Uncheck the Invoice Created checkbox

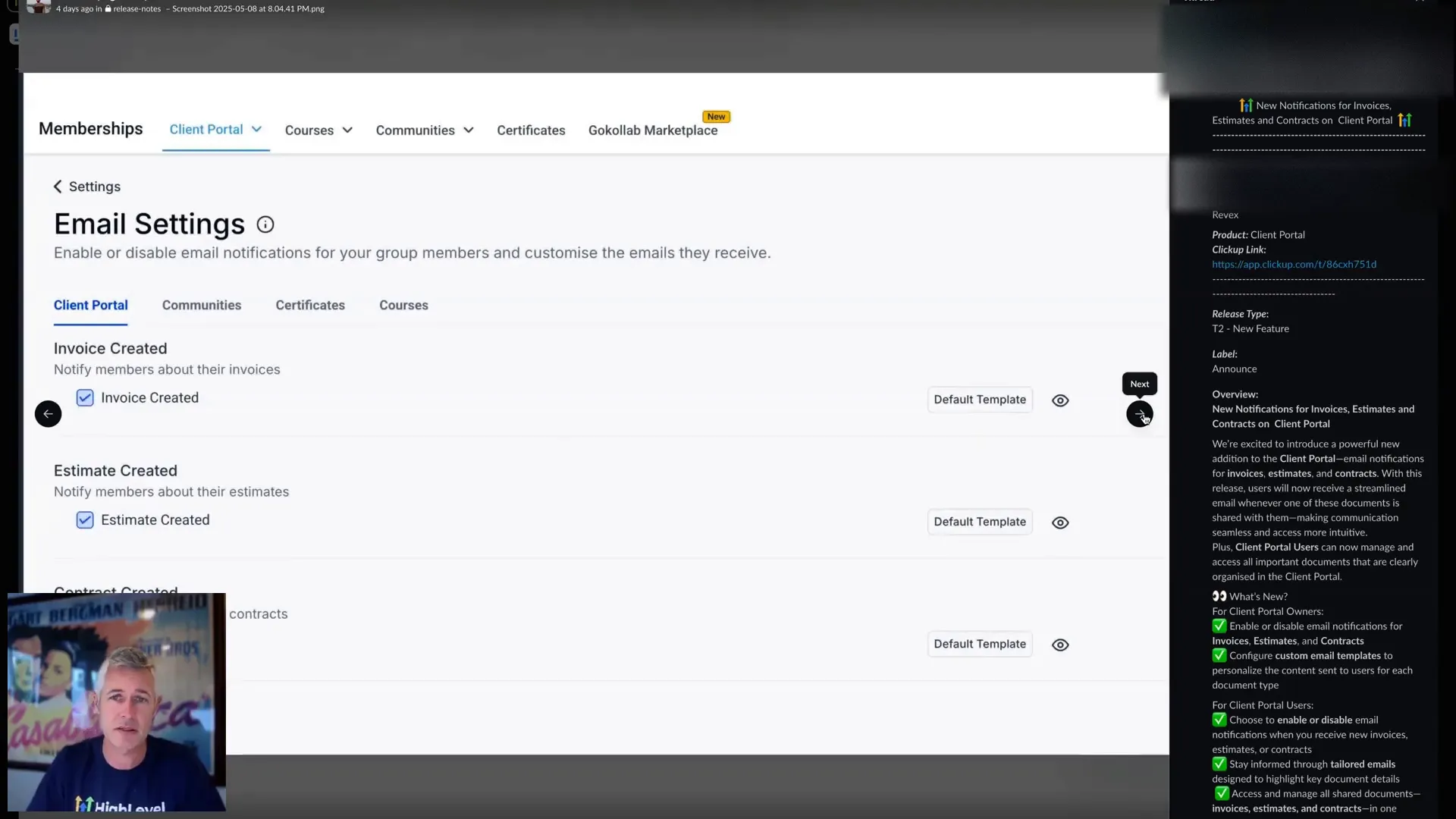pos(85,398)
